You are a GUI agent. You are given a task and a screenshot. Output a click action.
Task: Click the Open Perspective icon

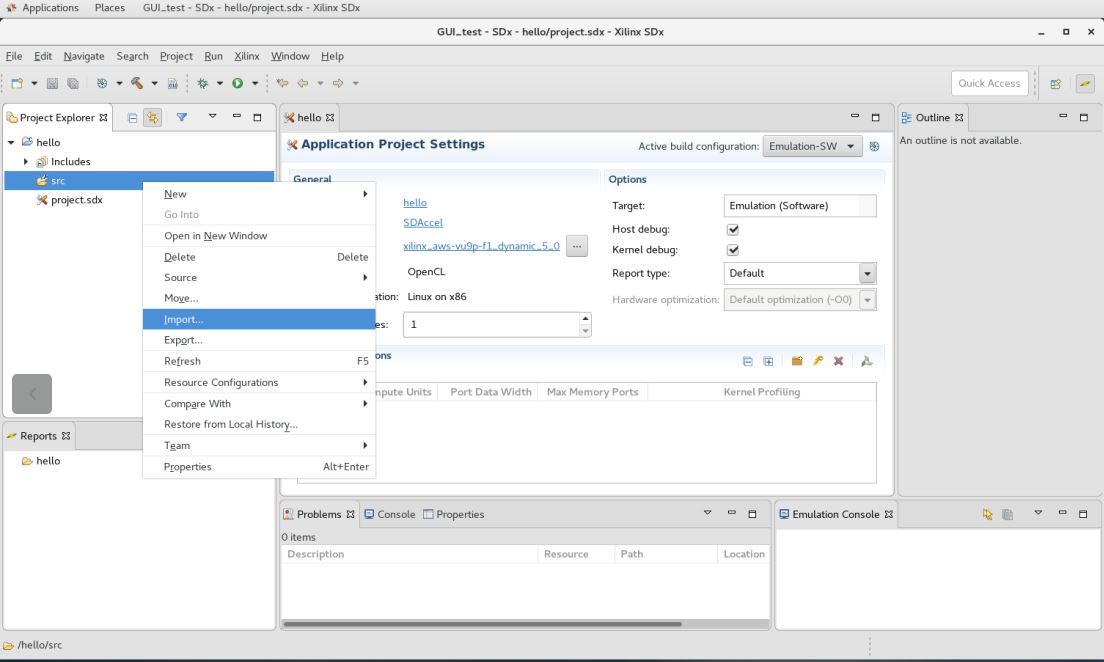[1055, 84]
